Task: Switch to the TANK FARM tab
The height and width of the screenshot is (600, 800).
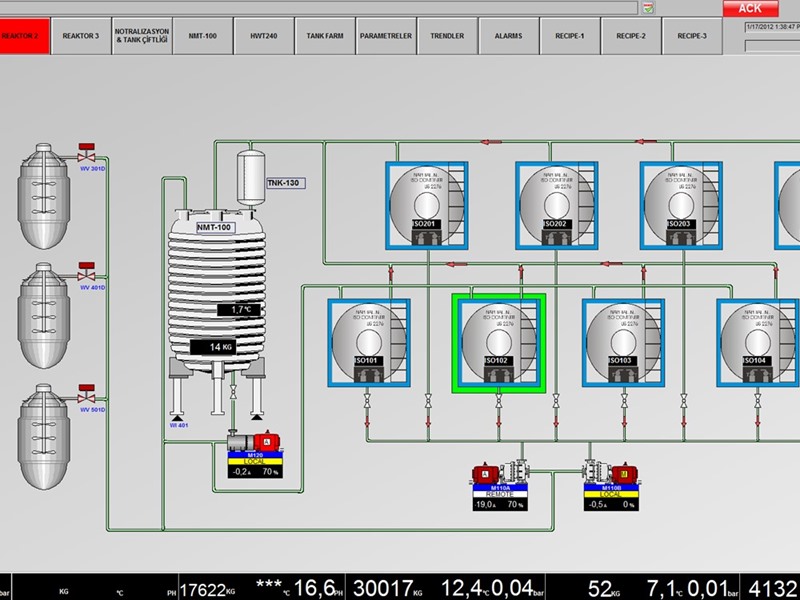Action: tap(325, 35)
